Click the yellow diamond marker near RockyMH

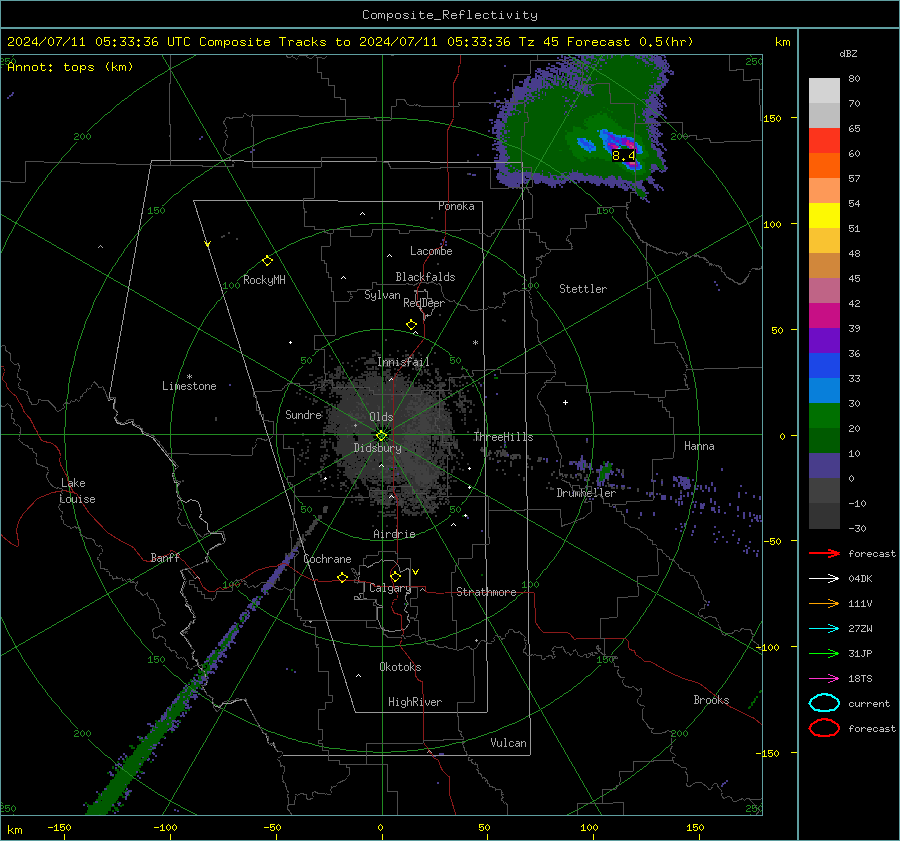tap(267, 261)
